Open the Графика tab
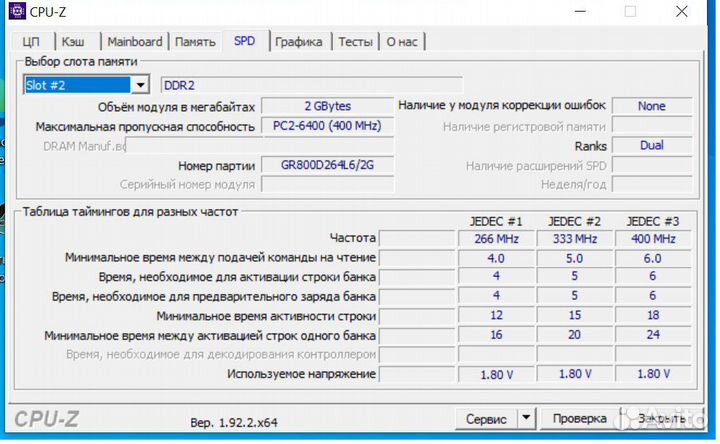This screenshot has width=720, height=444. pos(298,42)
